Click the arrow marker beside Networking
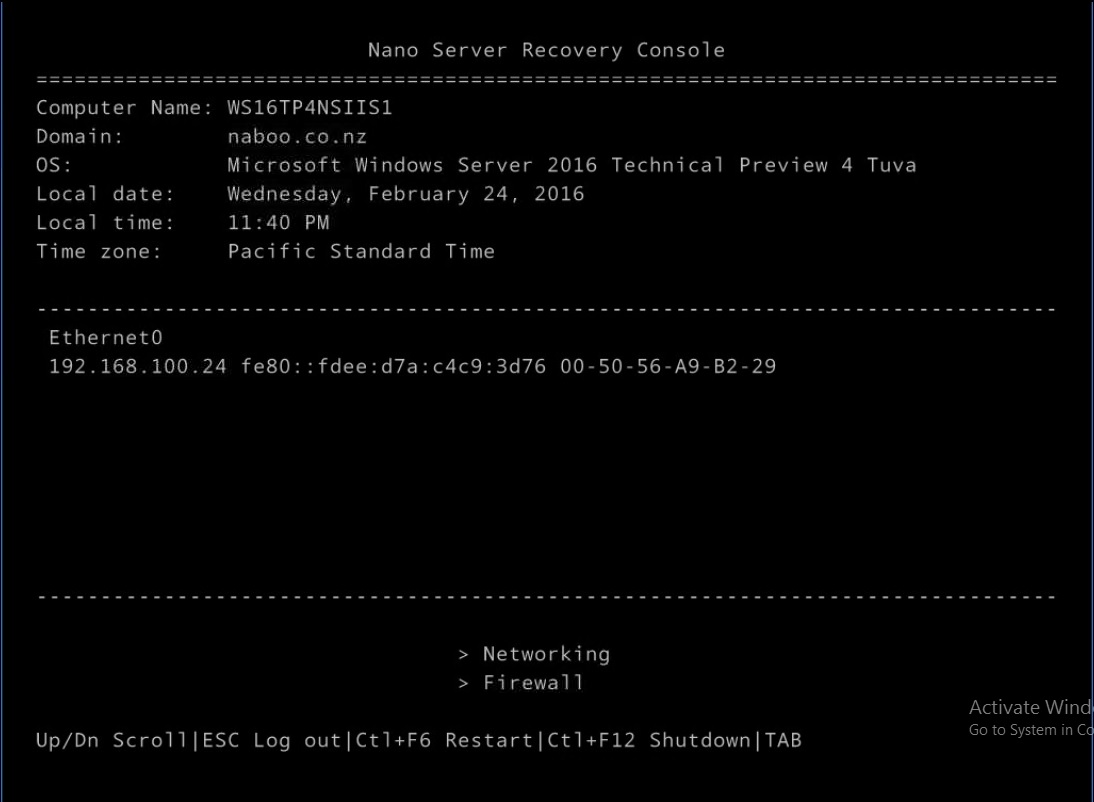 (x=463, y=655)
